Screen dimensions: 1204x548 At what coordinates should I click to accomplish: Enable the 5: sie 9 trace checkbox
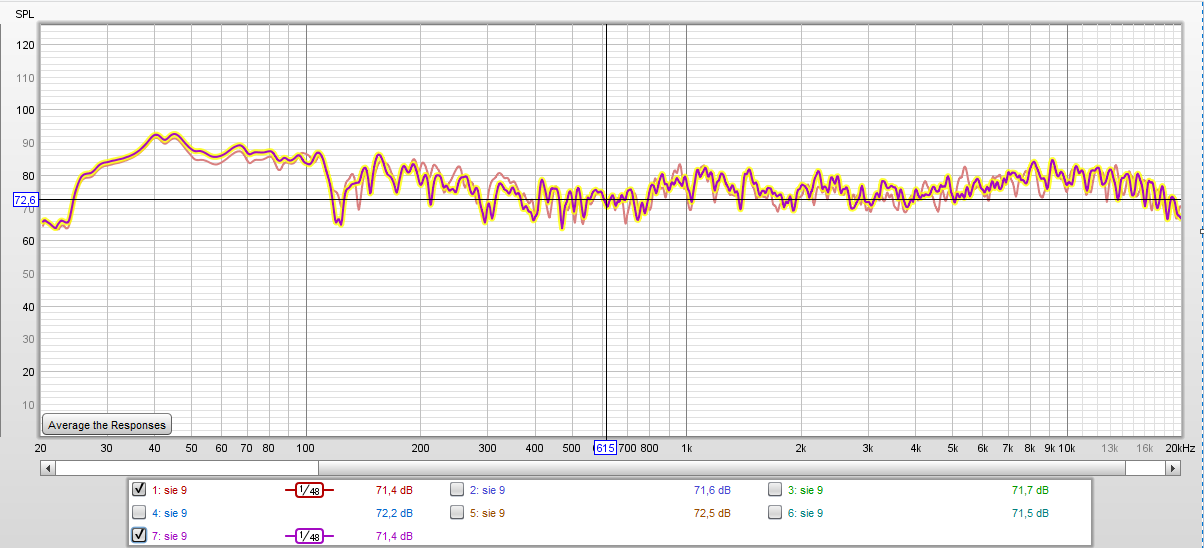pos(457,513)
